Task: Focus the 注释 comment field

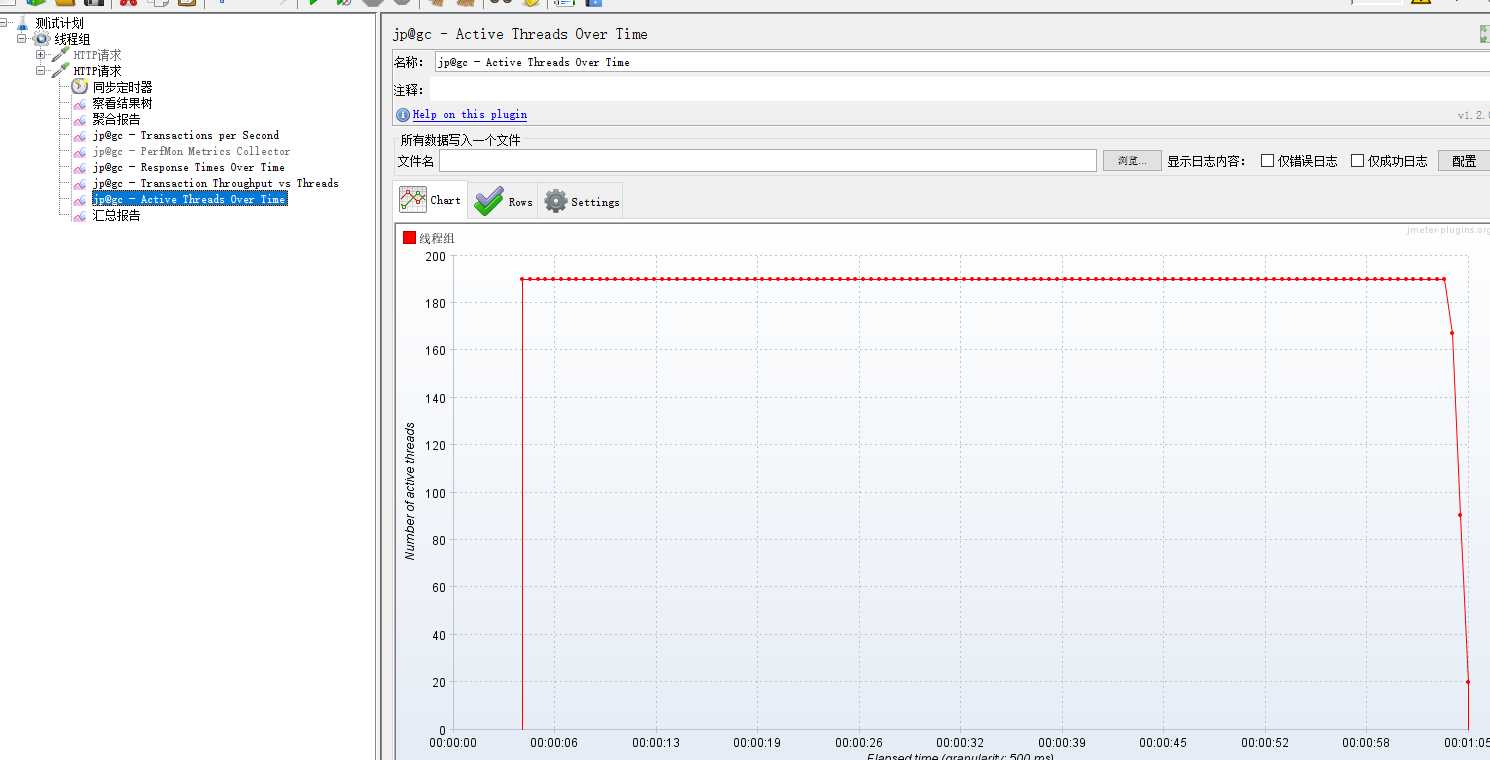Action: click(x=960, y=90)
